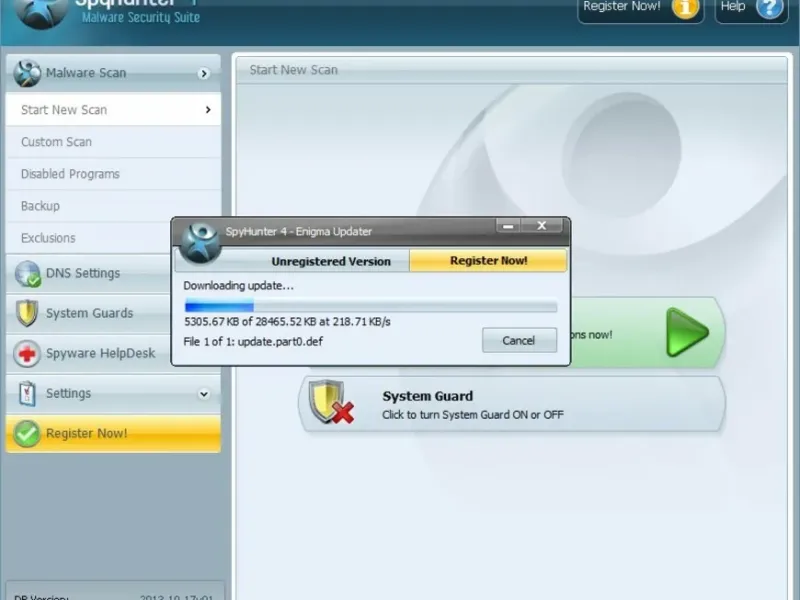Click the blue question mark Help icon
Image resolution: width=800 pixels, height=600 pixels.
(x=769, y=7)
